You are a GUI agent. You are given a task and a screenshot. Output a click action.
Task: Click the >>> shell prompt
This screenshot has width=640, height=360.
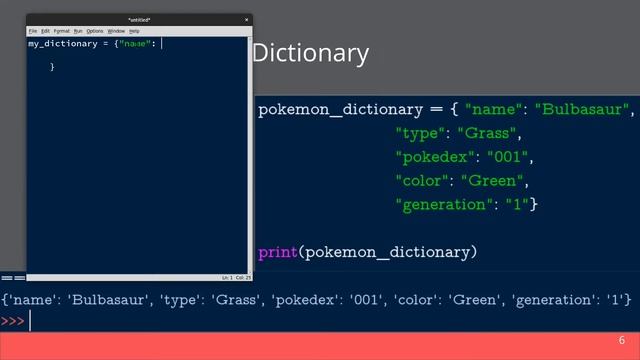(12, 321)
